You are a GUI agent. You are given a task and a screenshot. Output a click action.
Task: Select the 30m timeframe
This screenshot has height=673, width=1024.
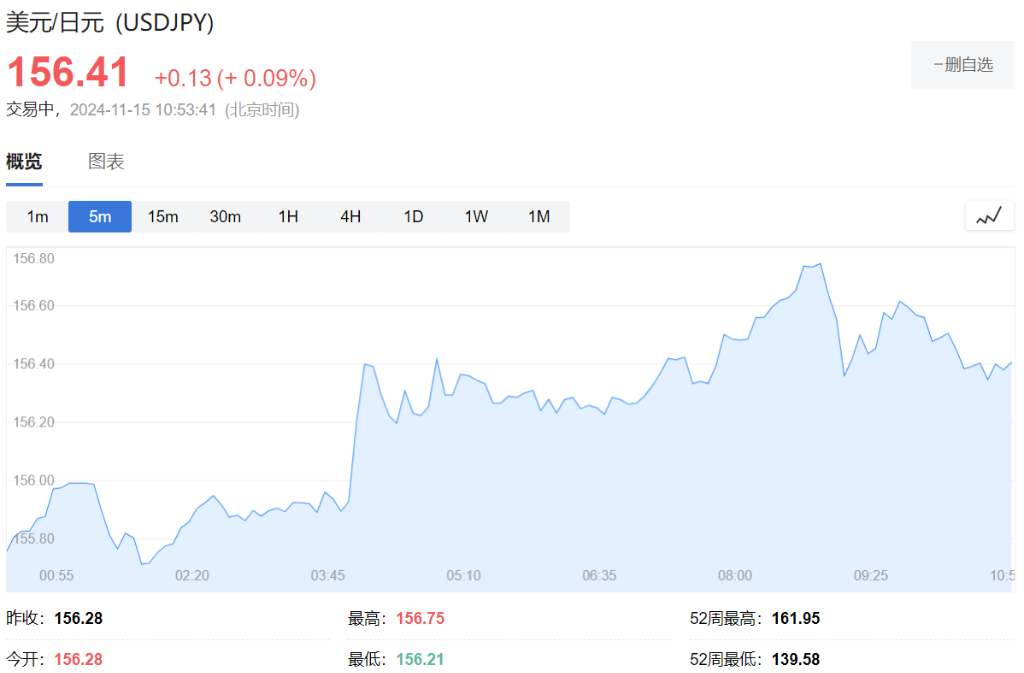(x=225, y=216)
